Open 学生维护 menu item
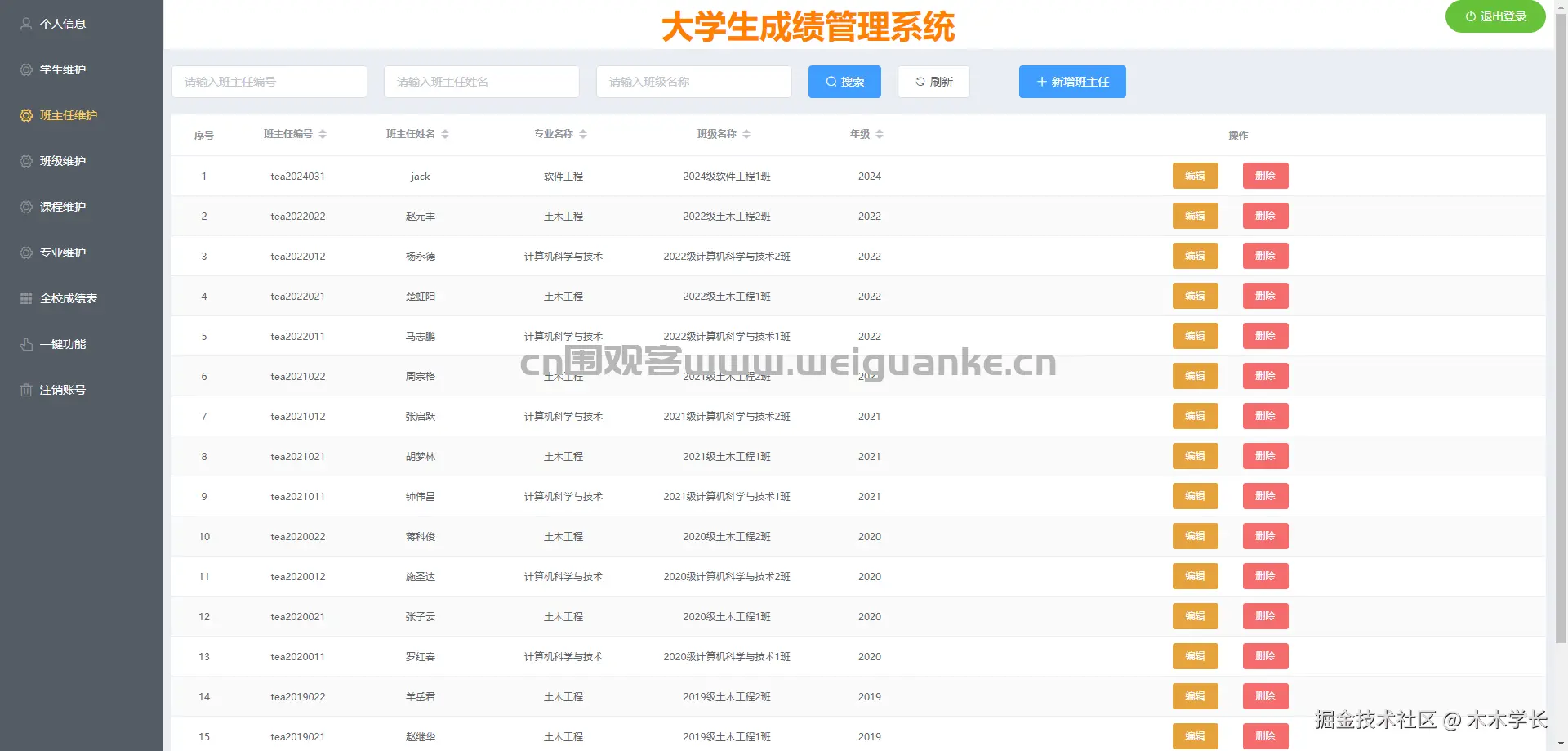This screenshot has width=1568, height=751. (81, 69)
